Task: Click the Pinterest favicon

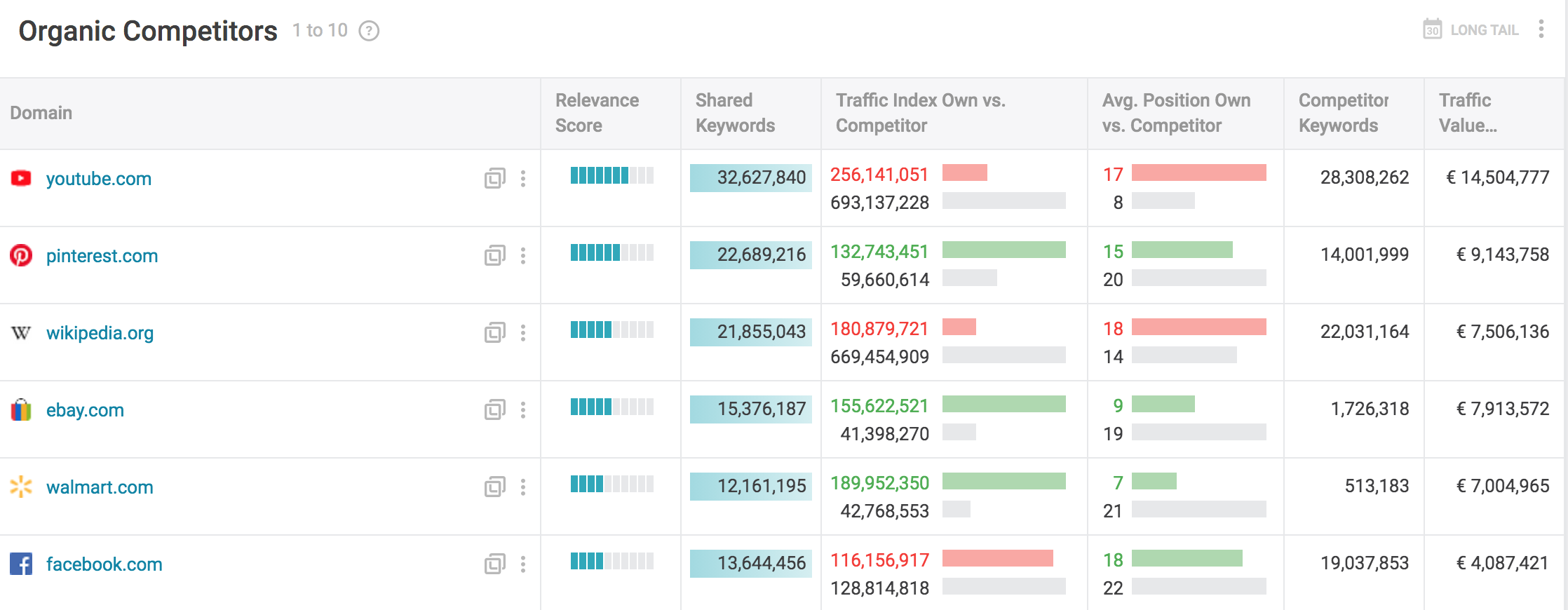Action: point(21,255)
